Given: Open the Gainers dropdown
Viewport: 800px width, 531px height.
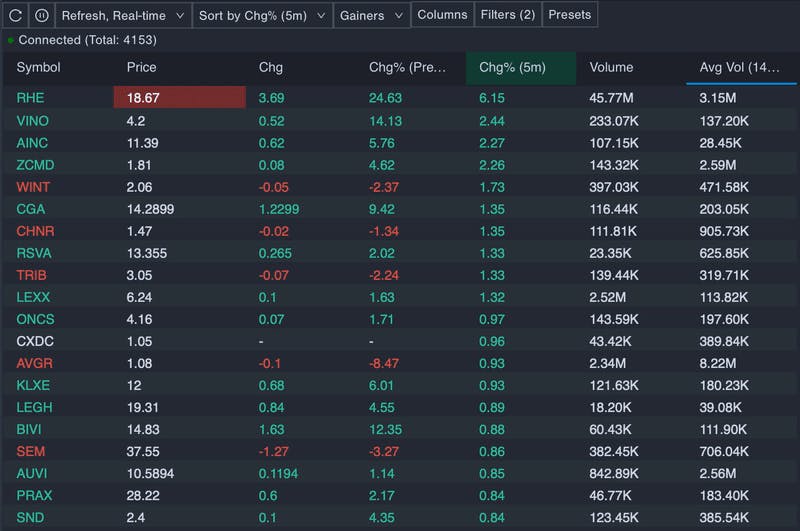Looking at the screenshot, I should tap(371, 15).
